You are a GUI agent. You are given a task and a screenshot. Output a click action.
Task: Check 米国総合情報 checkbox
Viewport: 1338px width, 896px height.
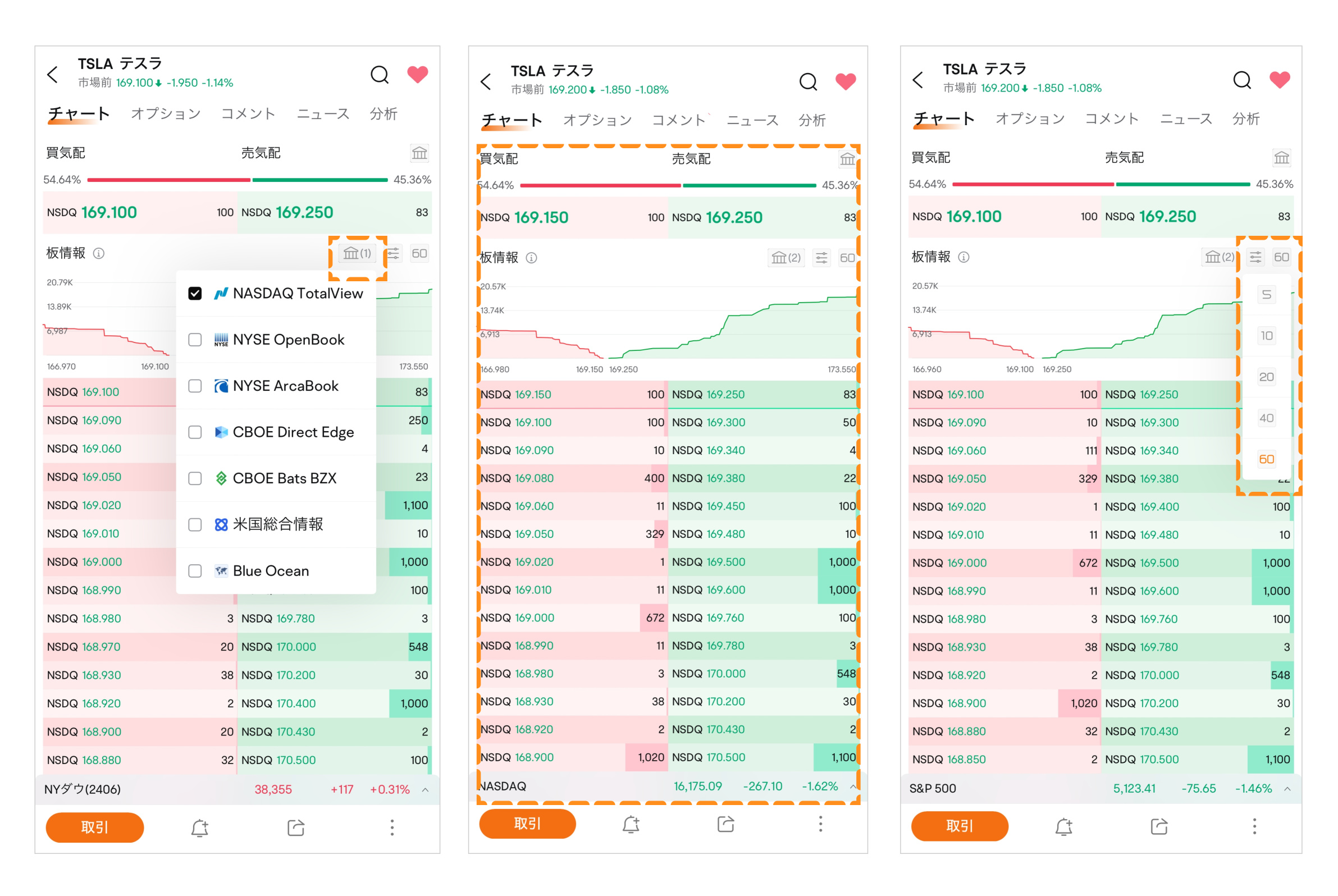pyautogui.click(x=195, y=524)
